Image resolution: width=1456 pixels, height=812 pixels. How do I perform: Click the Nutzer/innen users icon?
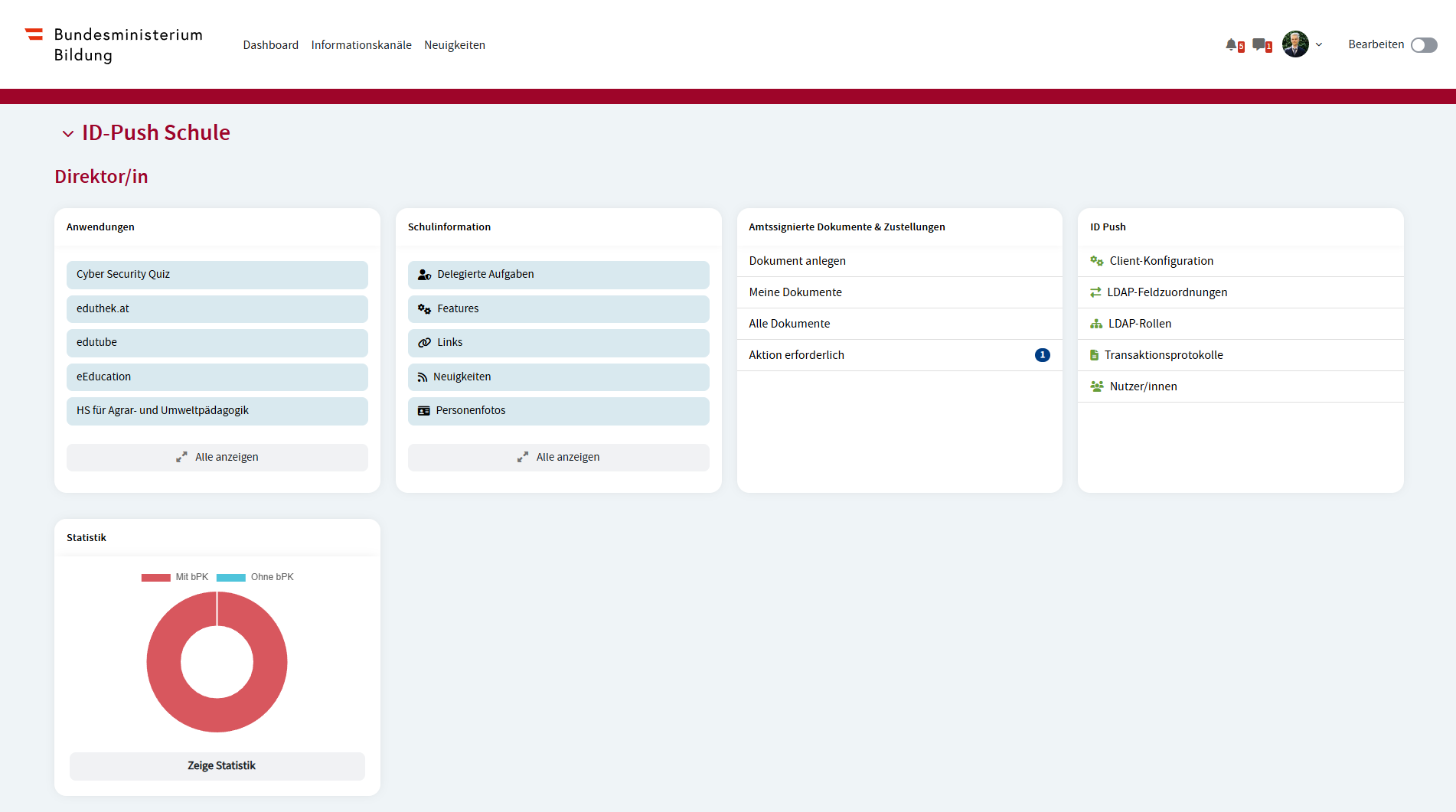point(1097,386)
